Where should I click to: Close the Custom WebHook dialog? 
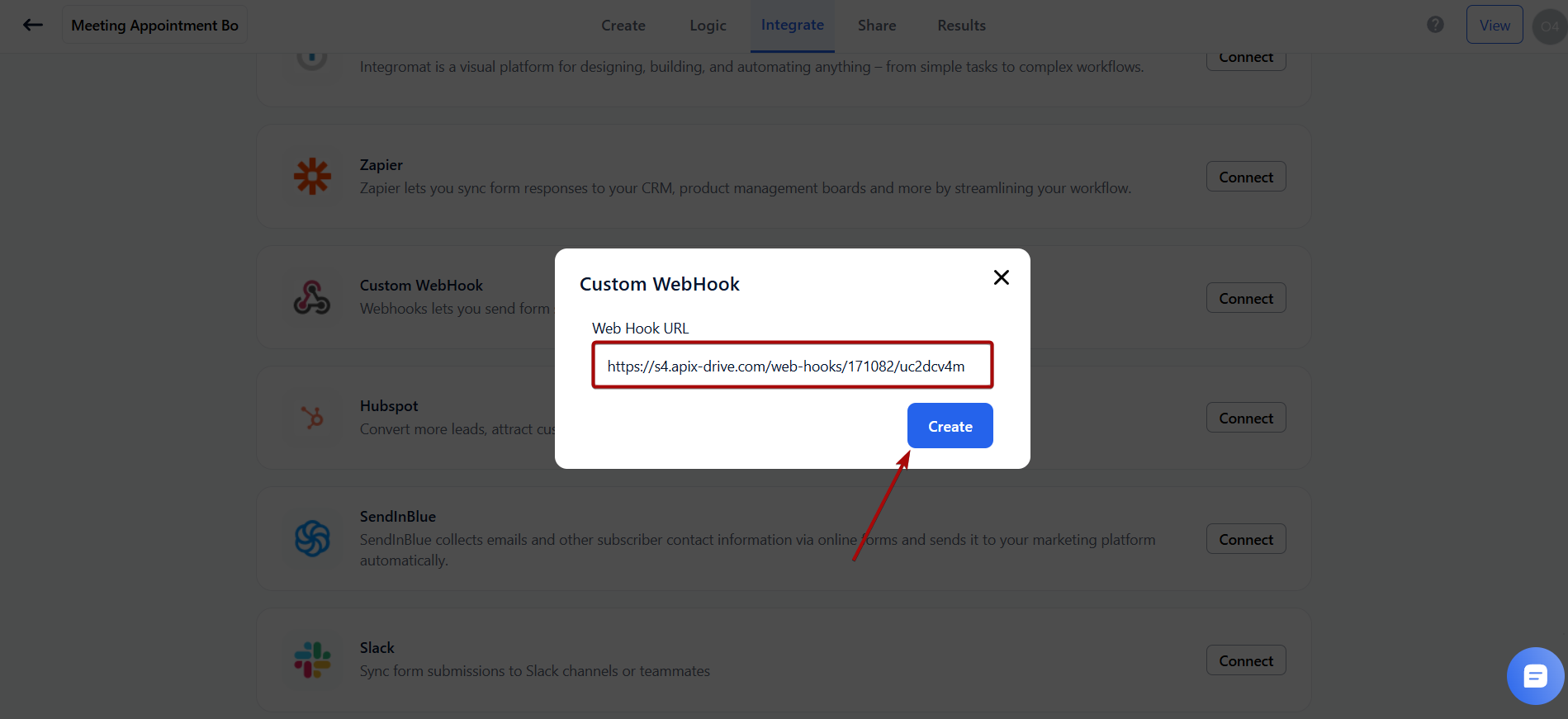(x=1001, y=277)
